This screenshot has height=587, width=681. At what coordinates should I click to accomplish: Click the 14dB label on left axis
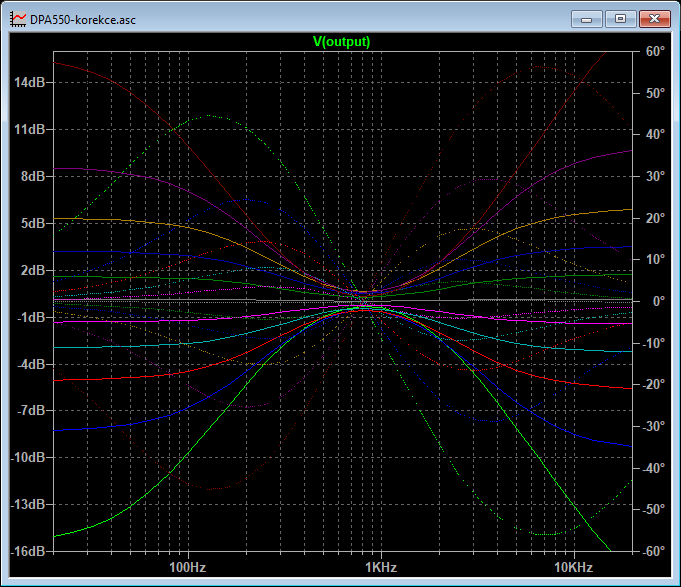(x=30, y=82)
